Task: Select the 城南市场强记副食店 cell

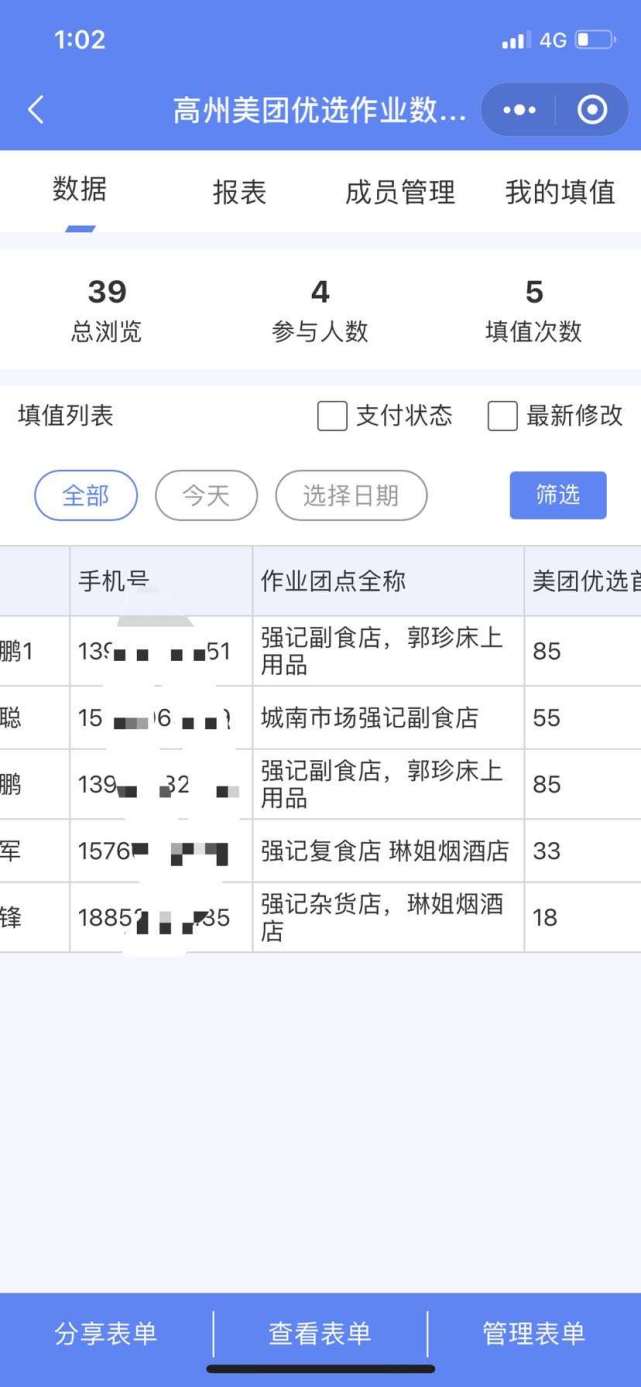Action: (x=388, y=718)
